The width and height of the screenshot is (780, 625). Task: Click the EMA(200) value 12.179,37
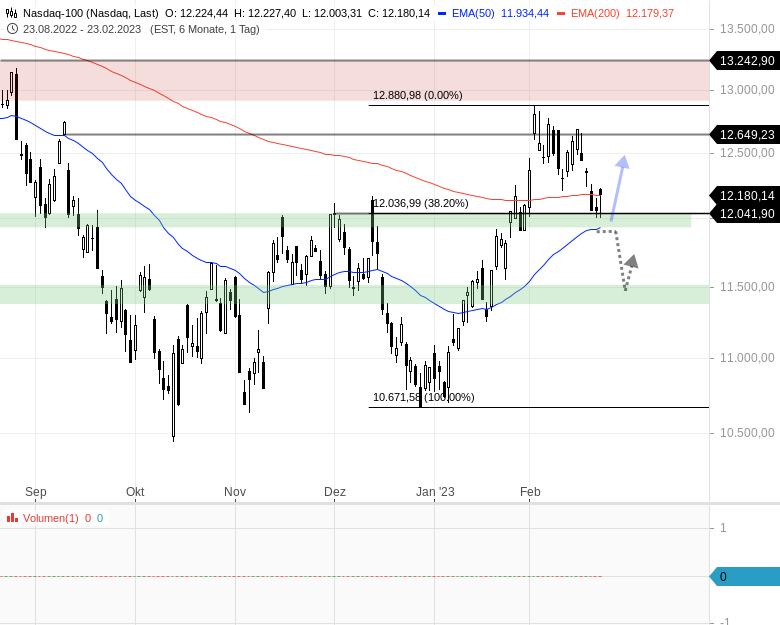point(650,13)
